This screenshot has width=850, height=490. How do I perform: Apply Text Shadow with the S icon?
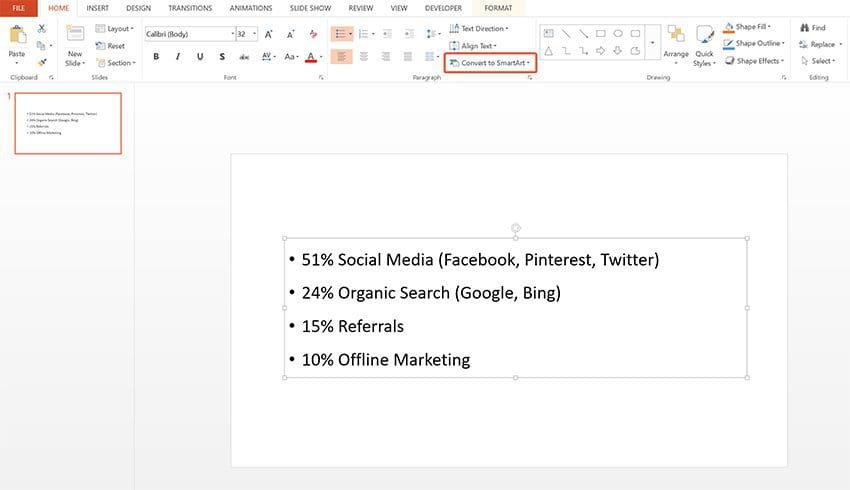[x=223, y=57]
